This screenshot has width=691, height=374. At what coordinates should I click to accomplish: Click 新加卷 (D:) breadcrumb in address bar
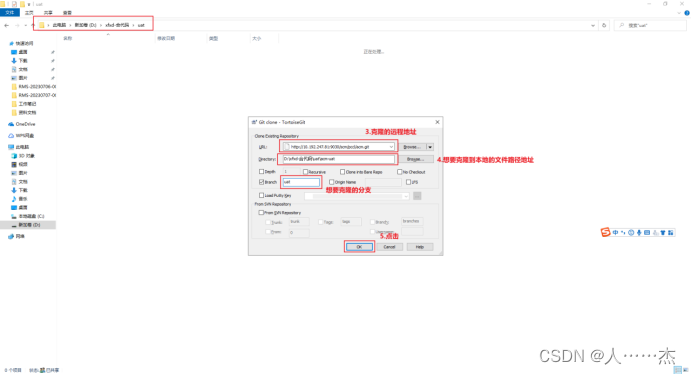click(x=85, y=25)
